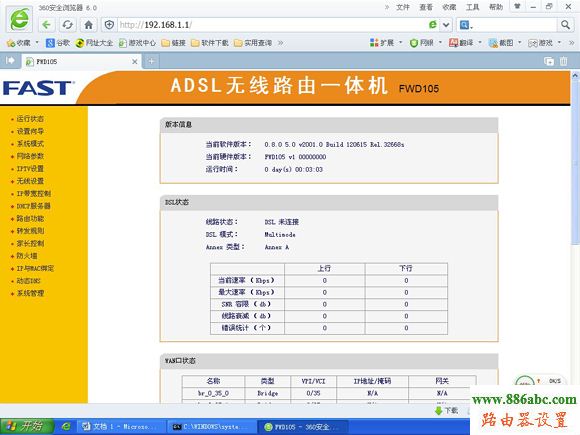This screenshot has width=580, height=435.
Task: Open the 工具 menu
Action: [x=472, y=7]
